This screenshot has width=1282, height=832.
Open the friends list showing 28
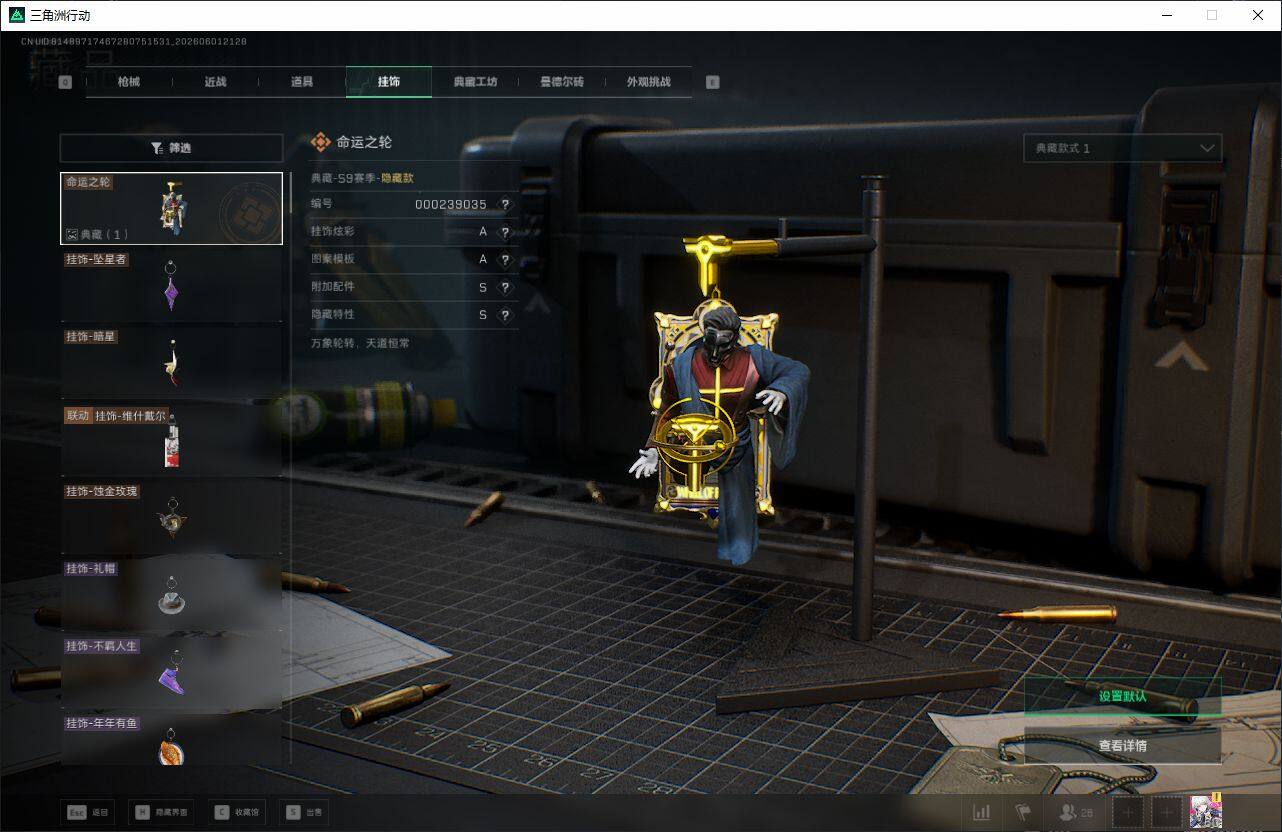click(1076, 813)
